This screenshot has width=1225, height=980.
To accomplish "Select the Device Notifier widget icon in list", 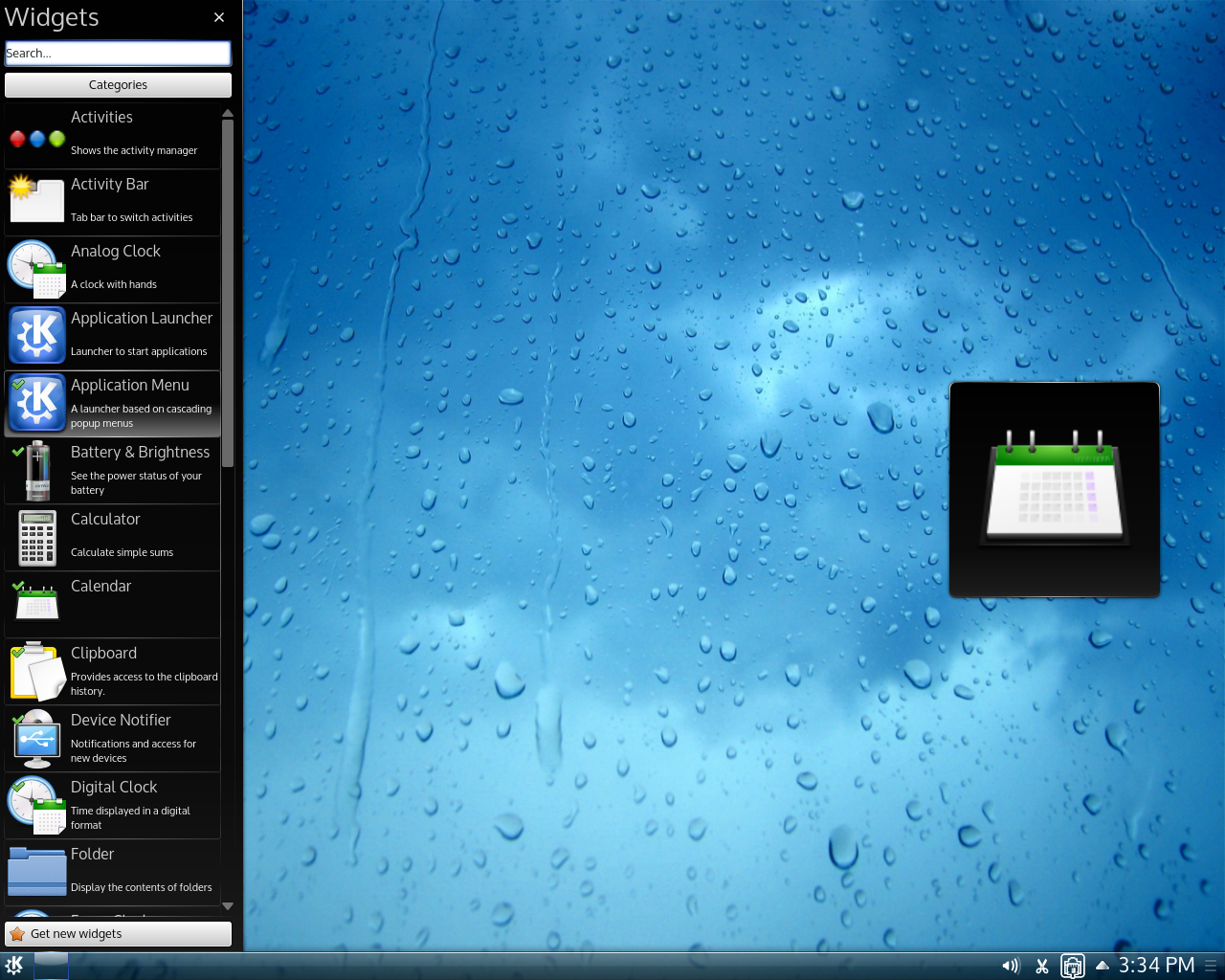I will (x=37, y=738).
